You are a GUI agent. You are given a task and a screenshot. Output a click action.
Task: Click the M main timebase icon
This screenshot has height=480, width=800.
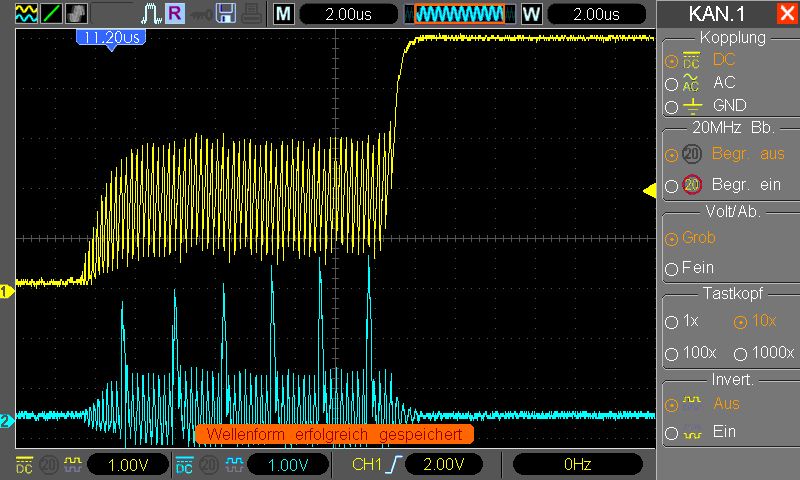tap(284, 14)
